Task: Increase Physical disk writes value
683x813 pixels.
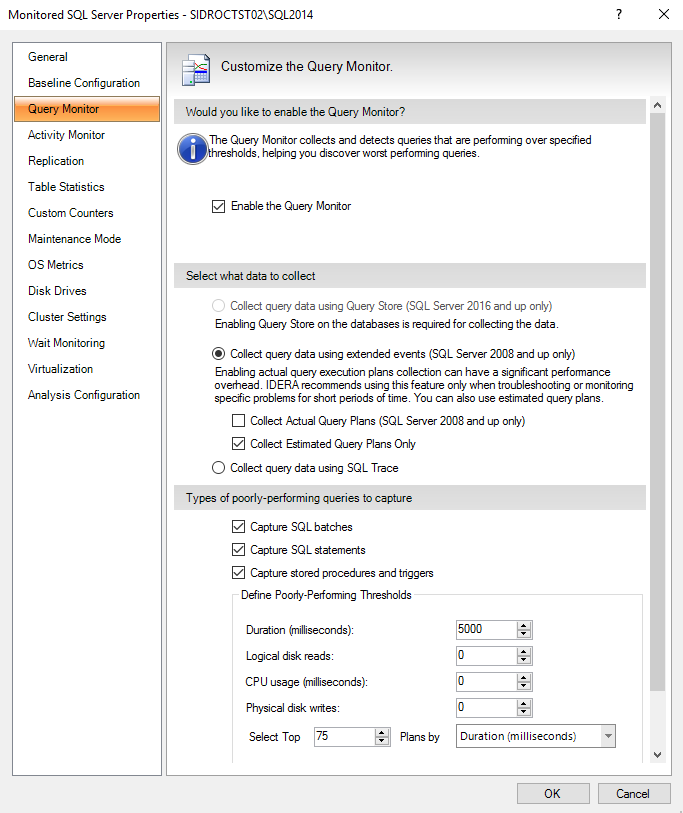Action: [524, 704]
